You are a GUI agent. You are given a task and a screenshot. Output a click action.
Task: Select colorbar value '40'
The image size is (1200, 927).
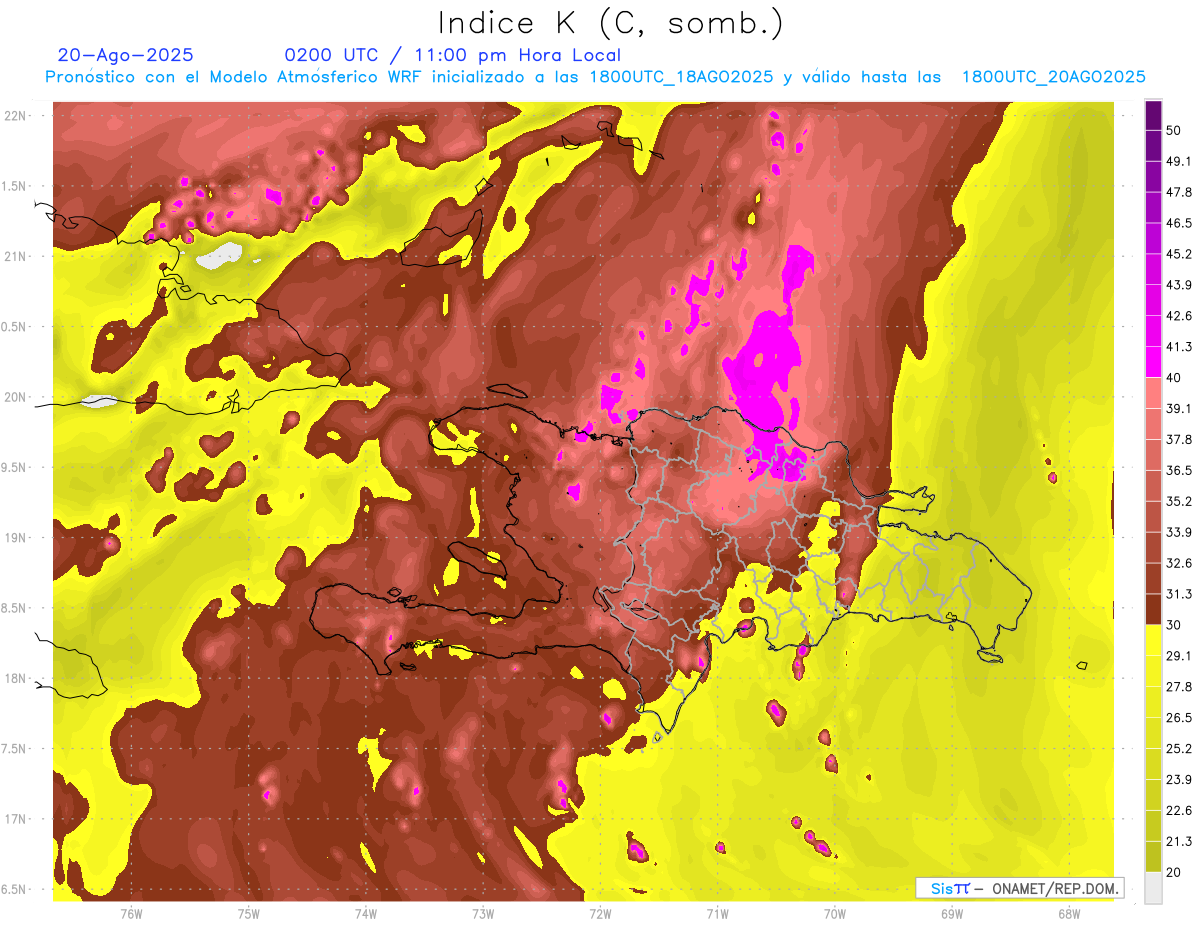(x=1175, y=377)
